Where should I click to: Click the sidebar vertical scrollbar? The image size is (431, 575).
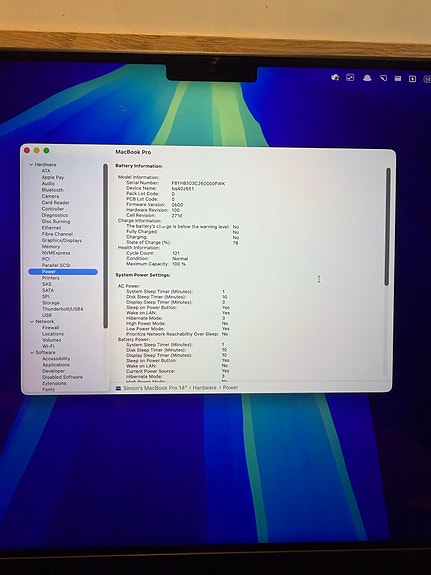(106, 246)
